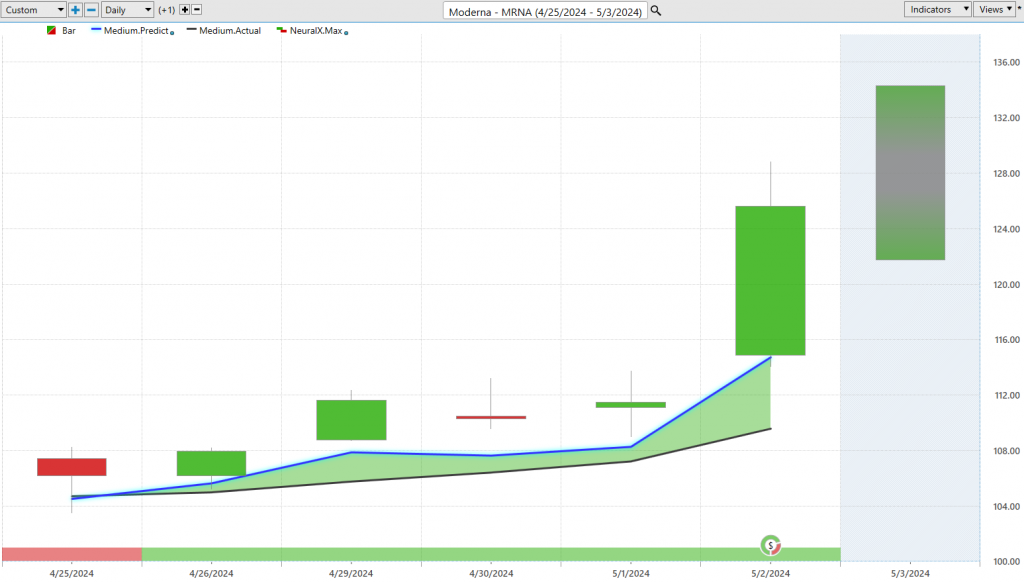This screenshot has width=1024, height=582.
Task: Click the Bar legend label
Action: 69,31
